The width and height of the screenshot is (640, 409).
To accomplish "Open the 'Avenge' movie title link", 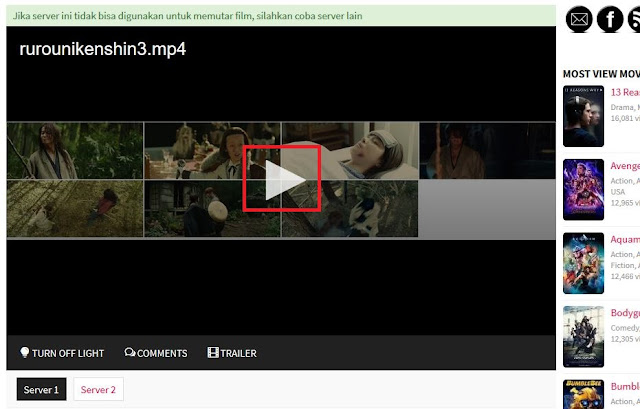I will pyautogui.click(x=625, y=166).
